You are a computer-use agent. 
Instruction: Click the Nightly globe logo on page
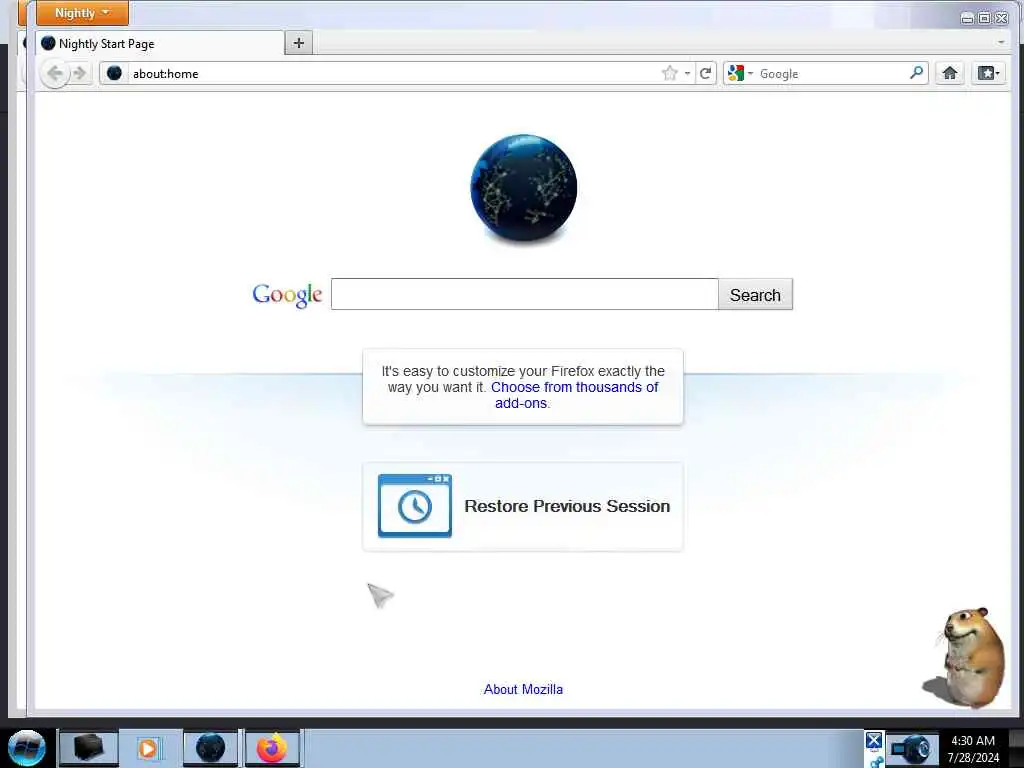click(x=523, y=189)
